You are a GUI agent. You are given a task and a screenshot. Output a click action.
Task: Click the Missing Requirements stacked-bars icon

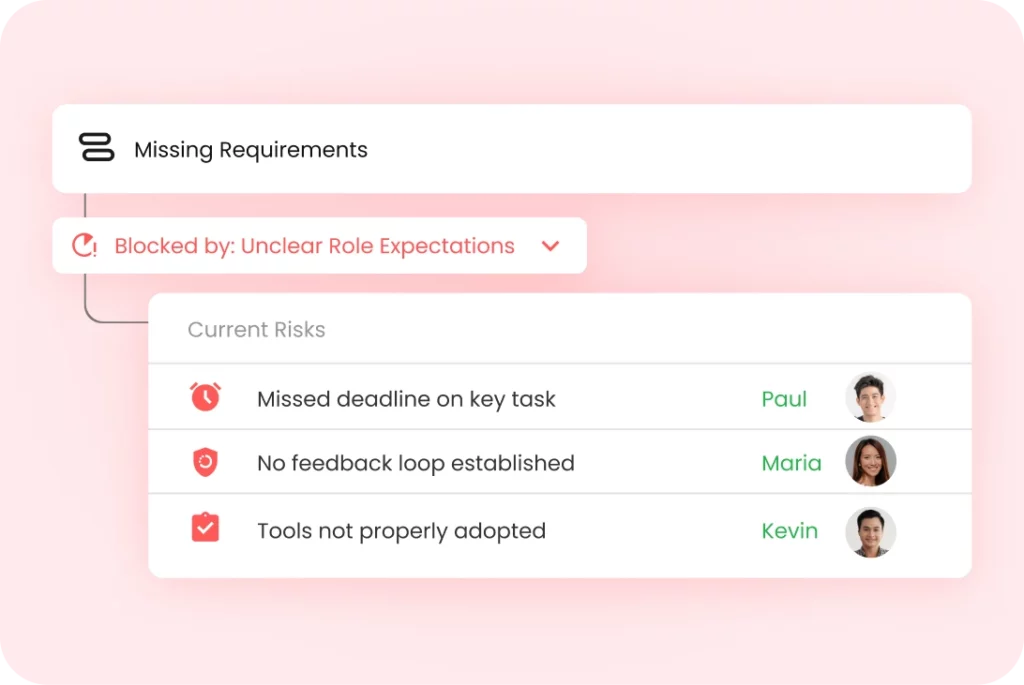point(97,149)
